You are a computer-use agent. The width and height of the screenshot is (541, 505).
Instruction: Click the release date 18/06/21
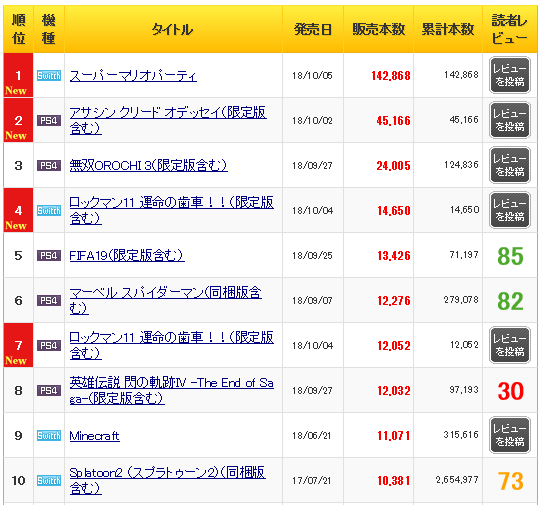coord(312,436)
